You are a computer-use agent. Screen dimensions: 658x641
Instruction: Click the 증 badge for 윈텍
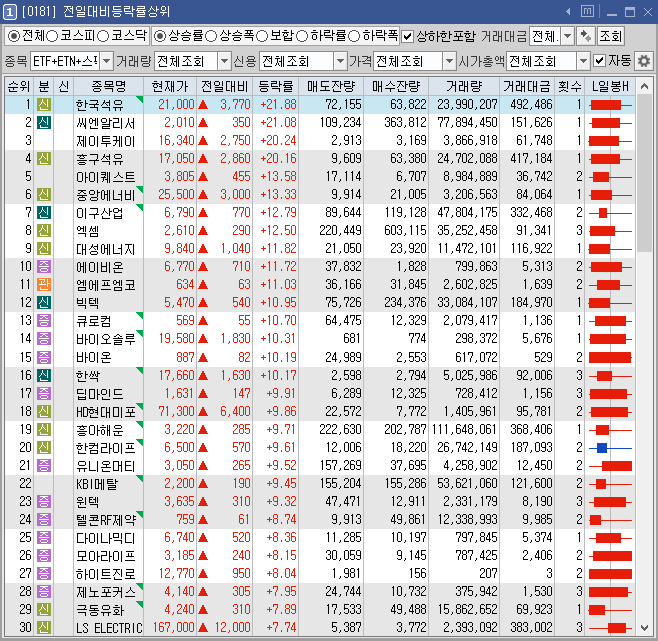pos(44,502)
